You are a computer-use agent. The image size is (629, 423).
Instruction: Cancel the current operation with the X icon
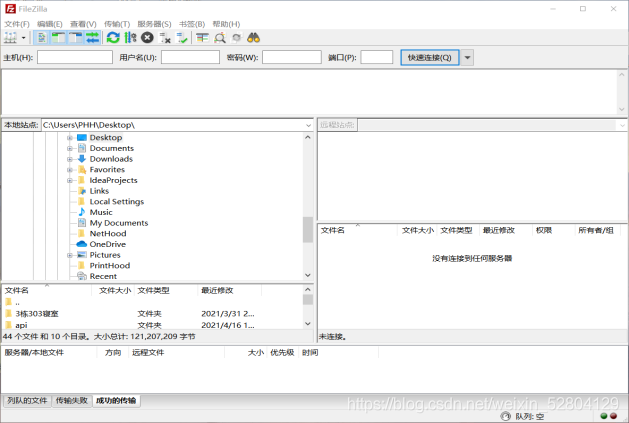click(147, 38)
